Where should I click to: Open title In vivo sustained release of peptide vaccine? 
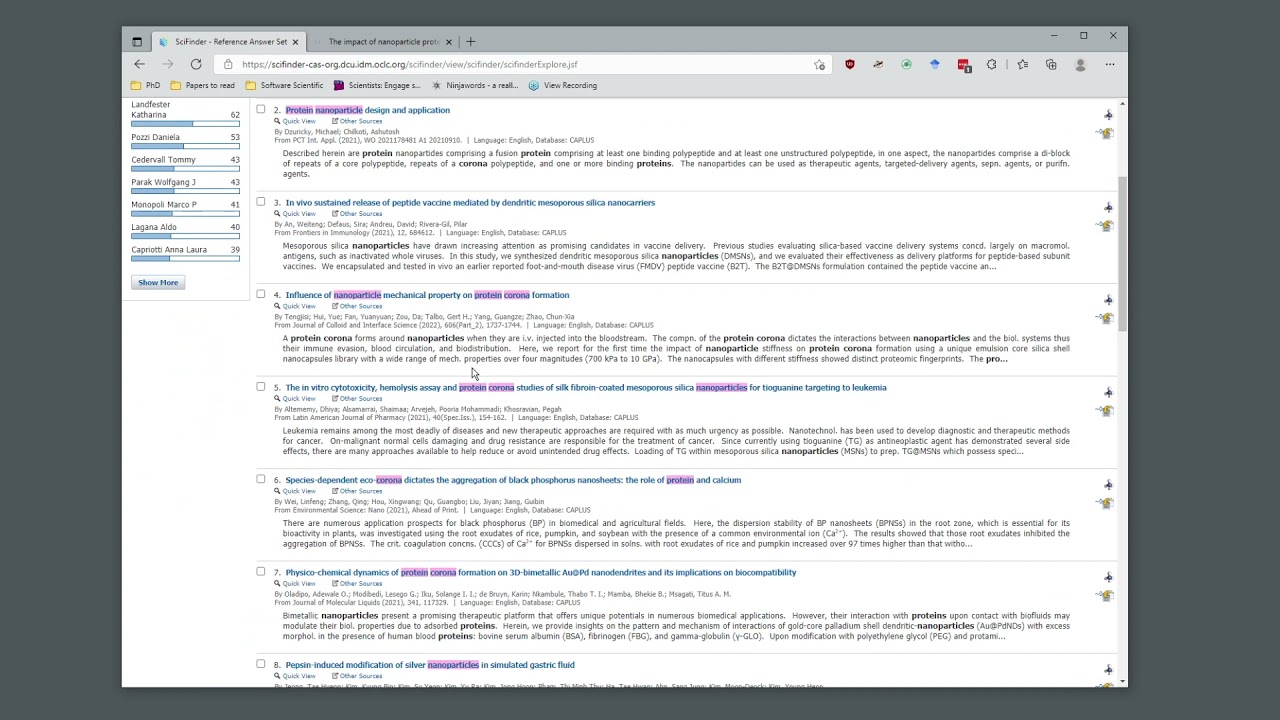coord(470,203)
